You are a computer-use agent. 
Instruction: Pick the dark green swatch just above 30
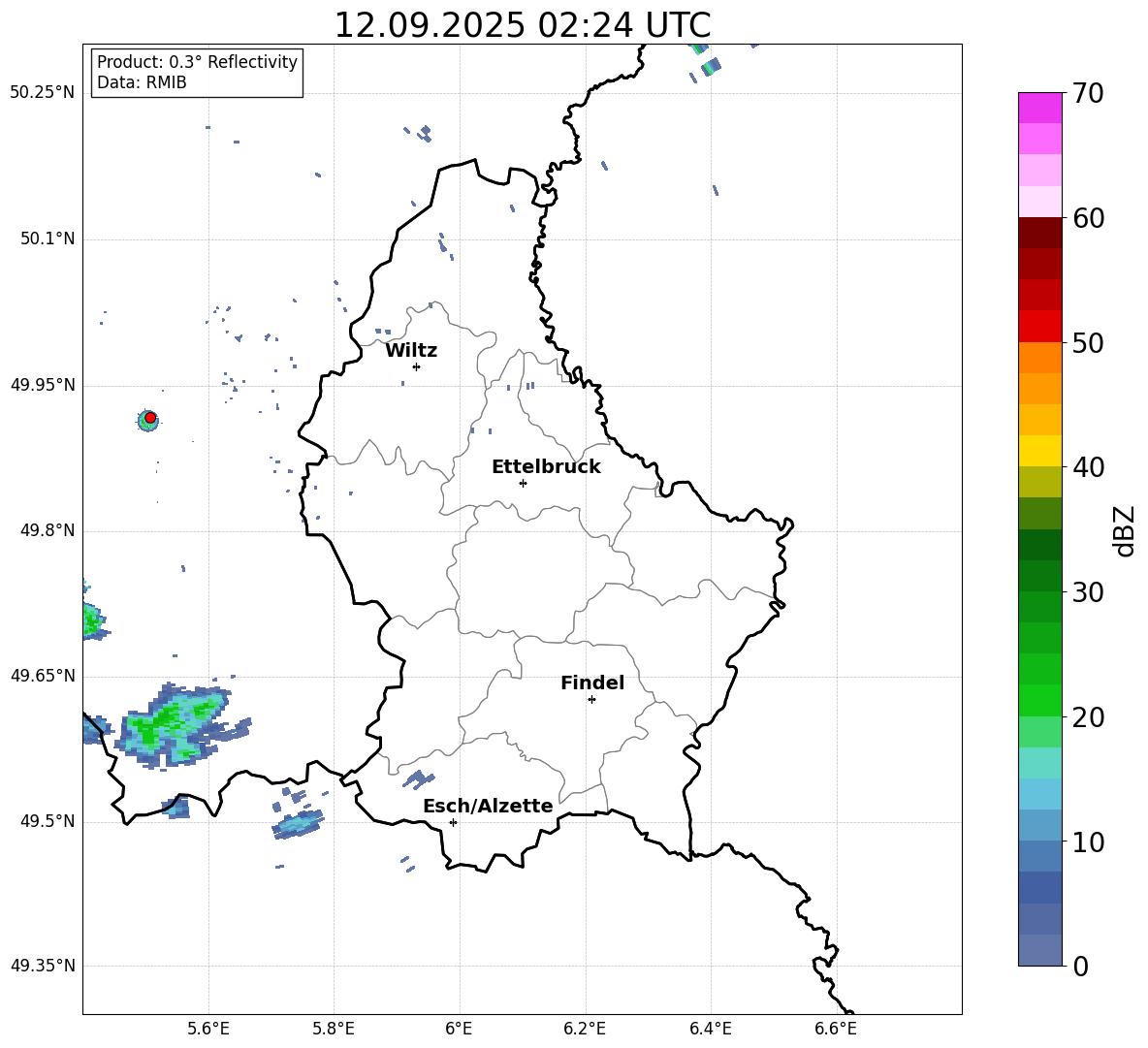[x=1039, y=576]
